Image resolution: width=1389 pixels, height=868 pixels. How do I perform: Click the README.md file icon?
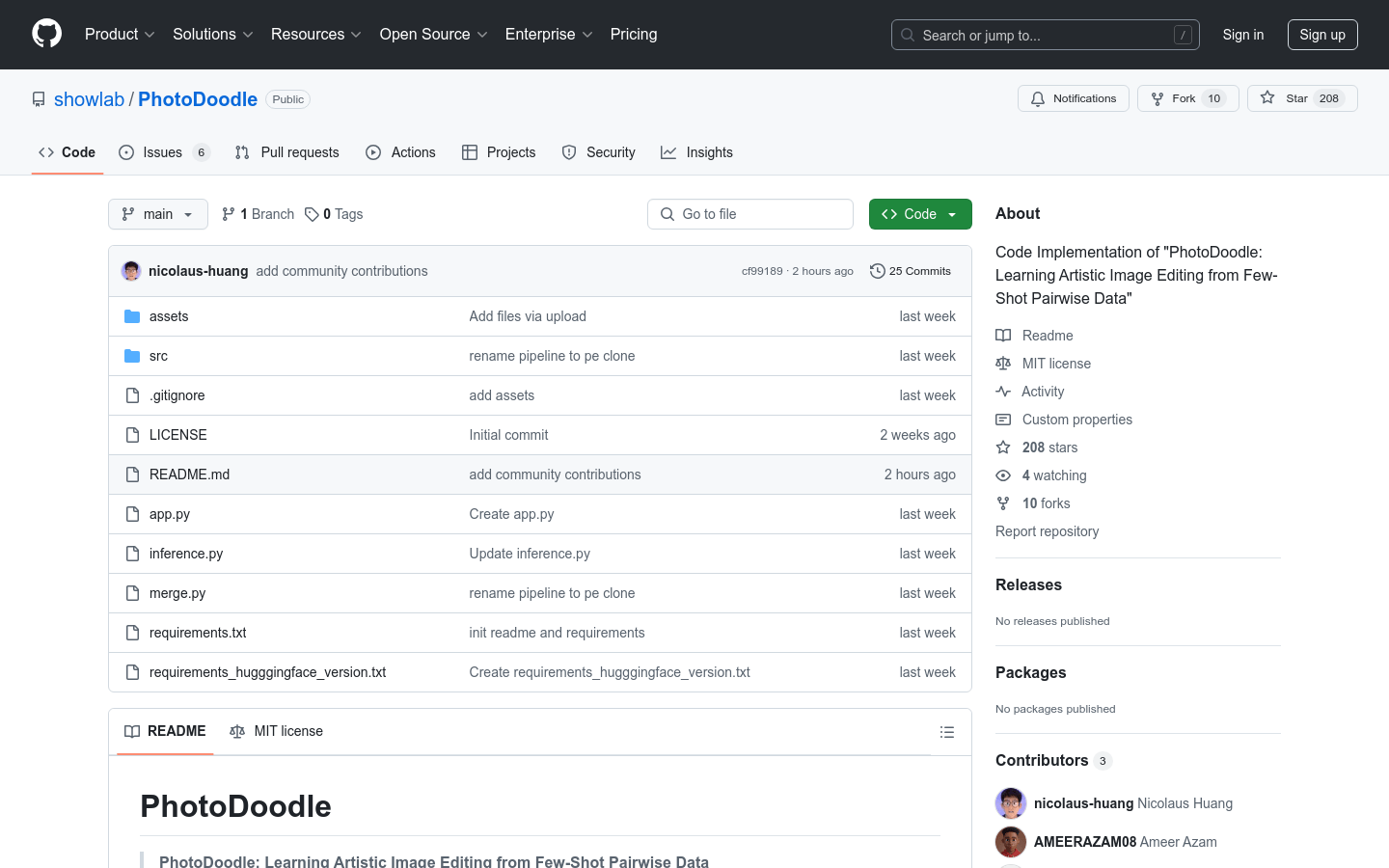132,475
